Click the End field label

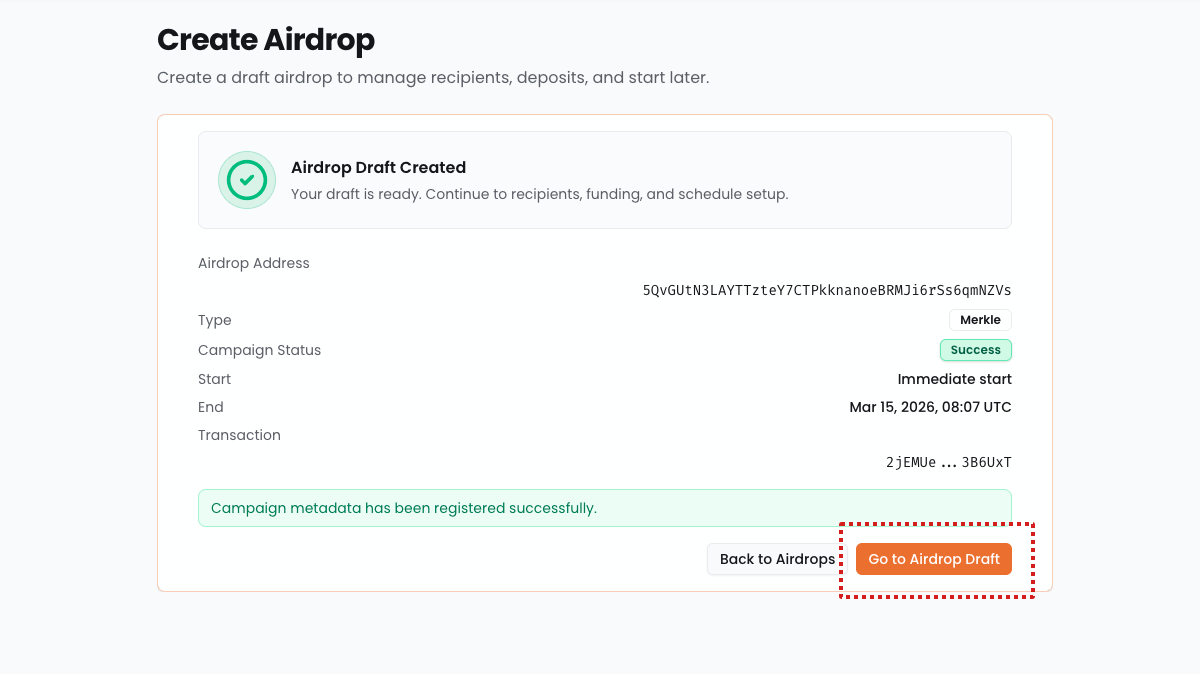click(211, 407)
